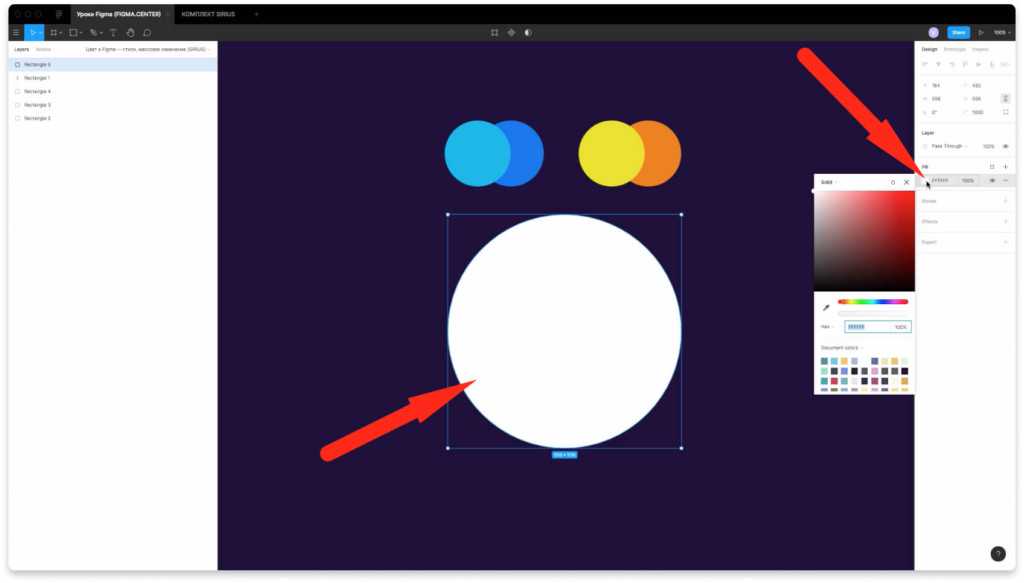Toggle the FFFFFF fill visibility eye

[x=992, y=181]
